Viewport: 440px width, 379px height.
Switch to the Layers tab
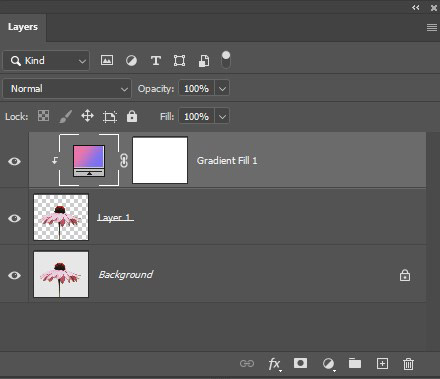click(x=23, y=27)
